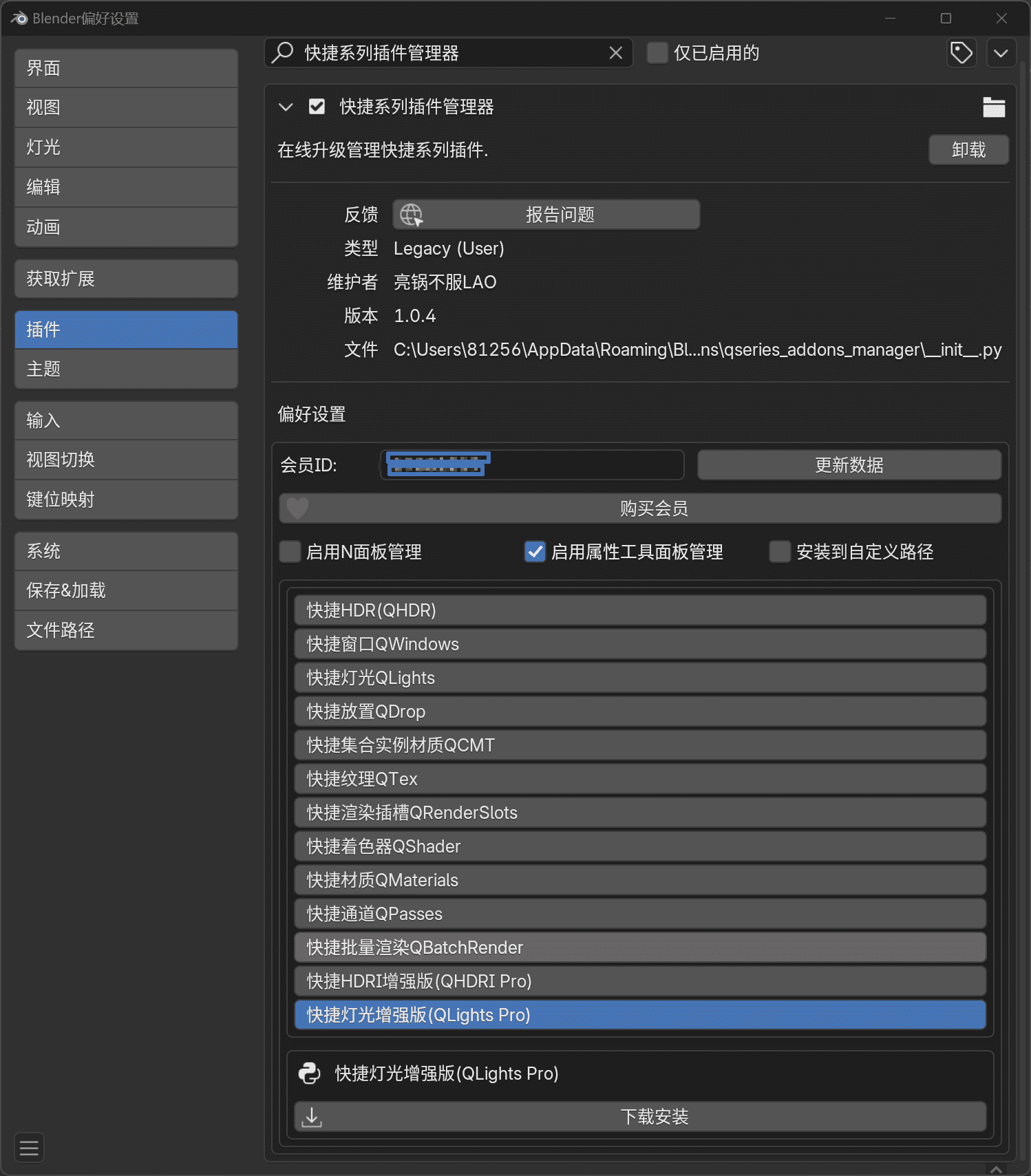Screen dimensions: 1031x1176
Task: Click the 卸载 uninstall button
Action: click(968, 150)
